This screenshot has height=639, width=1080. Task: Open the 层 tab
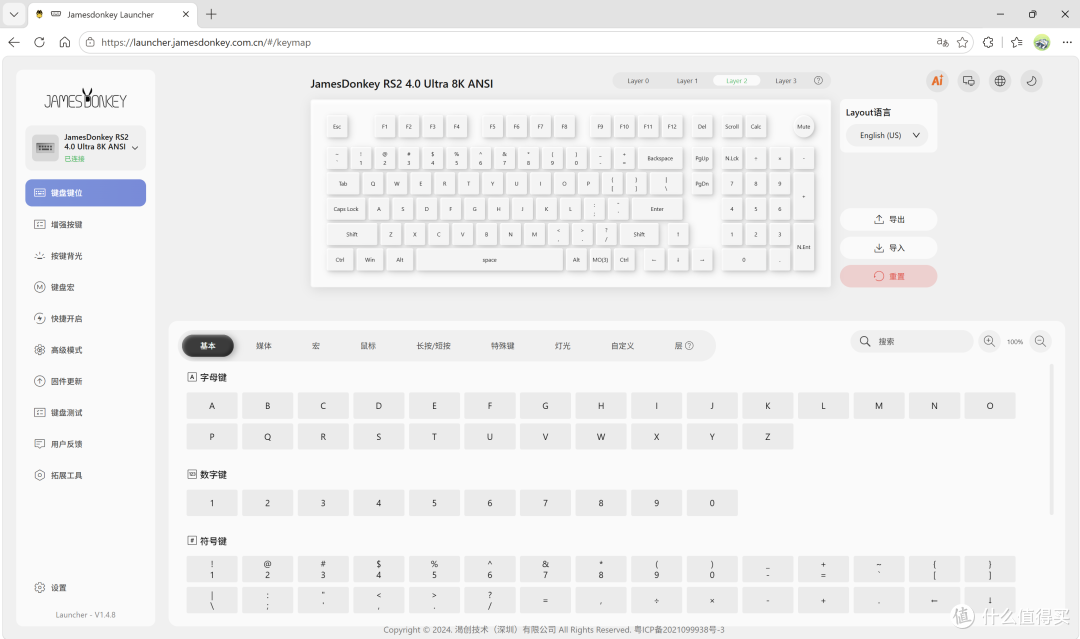click(x=683, y=346)
